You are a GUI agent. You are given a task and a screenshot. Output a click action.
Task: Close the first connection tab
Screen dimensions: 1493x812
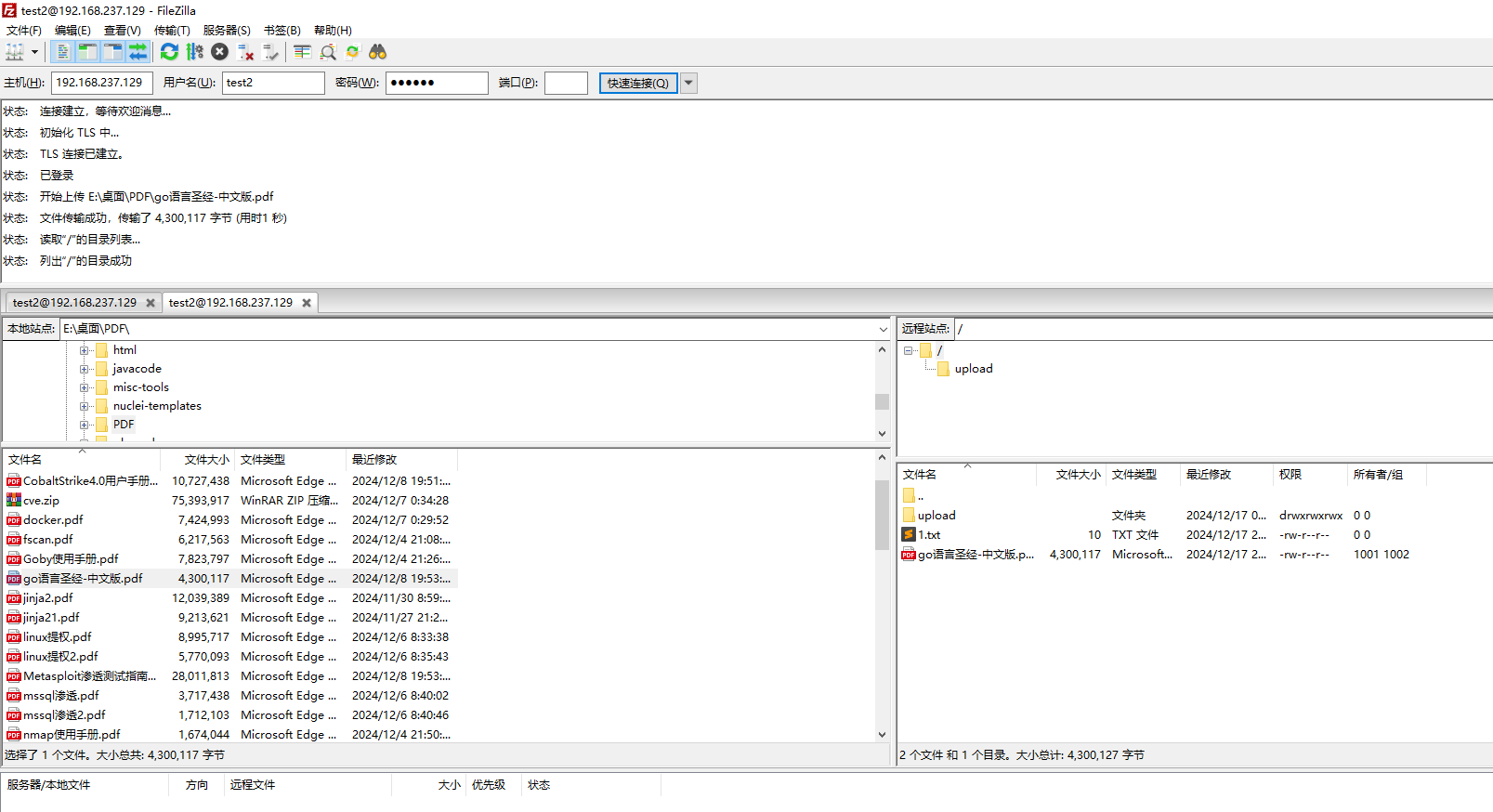pyautogui.click(x=151, y=303)
